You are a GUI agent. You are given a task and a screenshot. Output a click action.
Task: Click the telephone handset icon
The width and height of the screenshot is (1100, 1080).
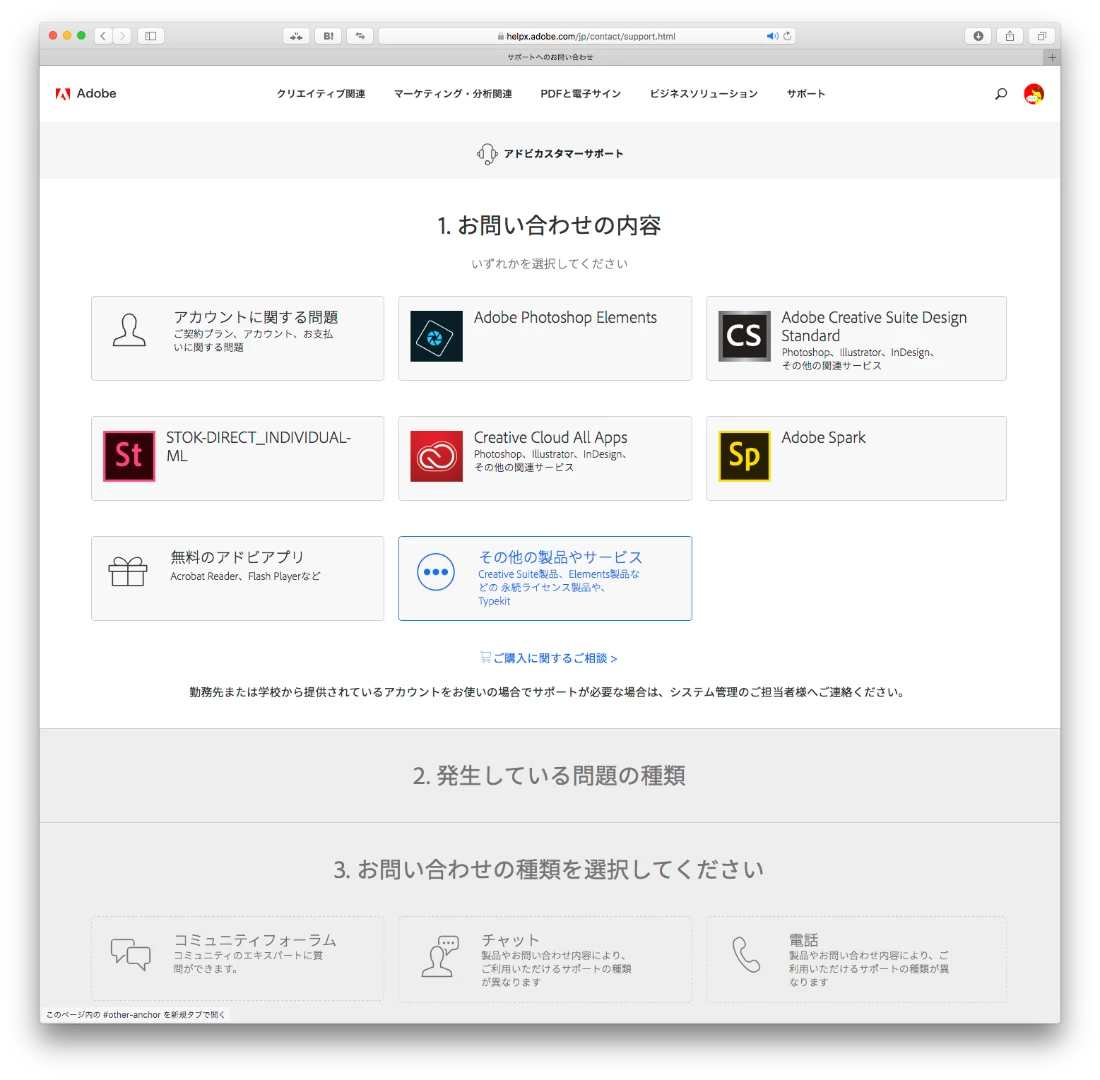coord(746,954)
